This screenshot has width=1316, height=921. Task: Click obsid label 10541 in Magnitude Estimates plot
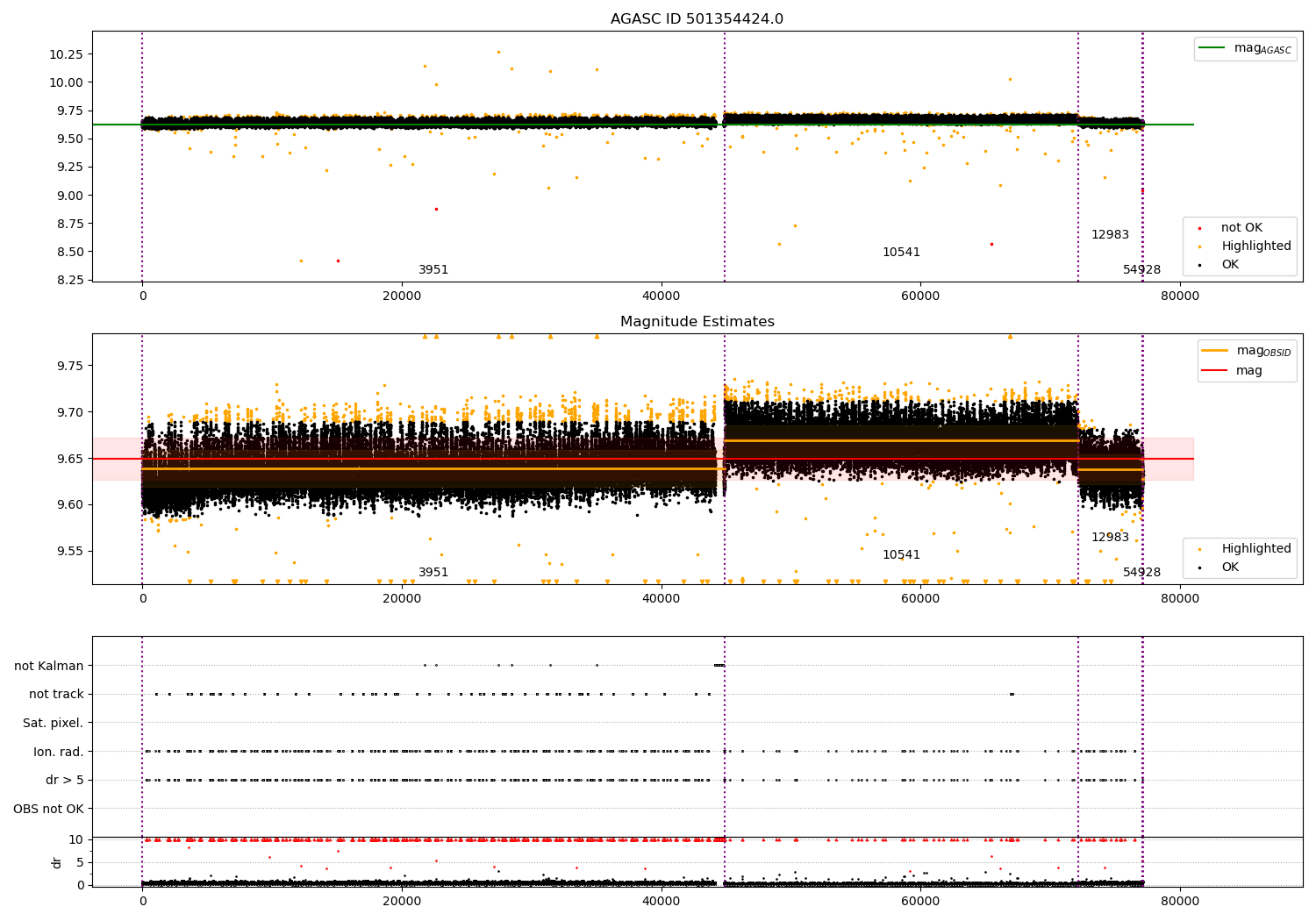tap(901, 555)
